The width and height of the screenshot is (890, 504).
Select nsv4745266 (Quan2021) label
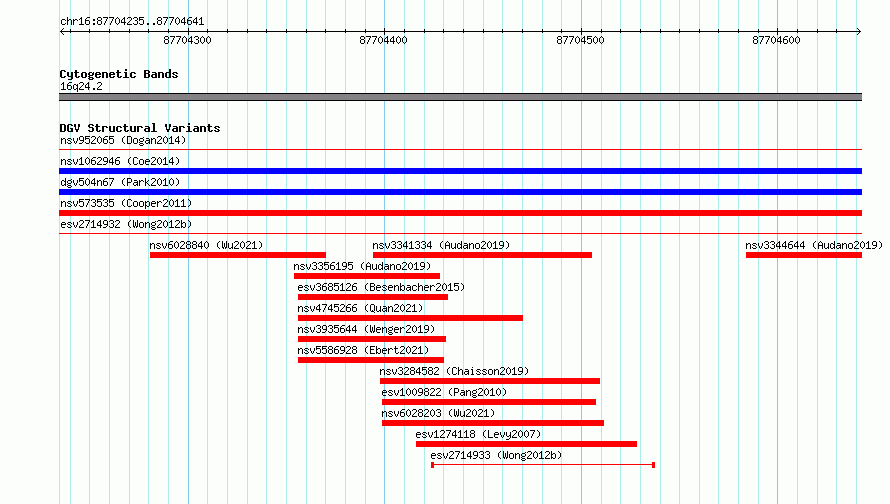click(360, 308)
